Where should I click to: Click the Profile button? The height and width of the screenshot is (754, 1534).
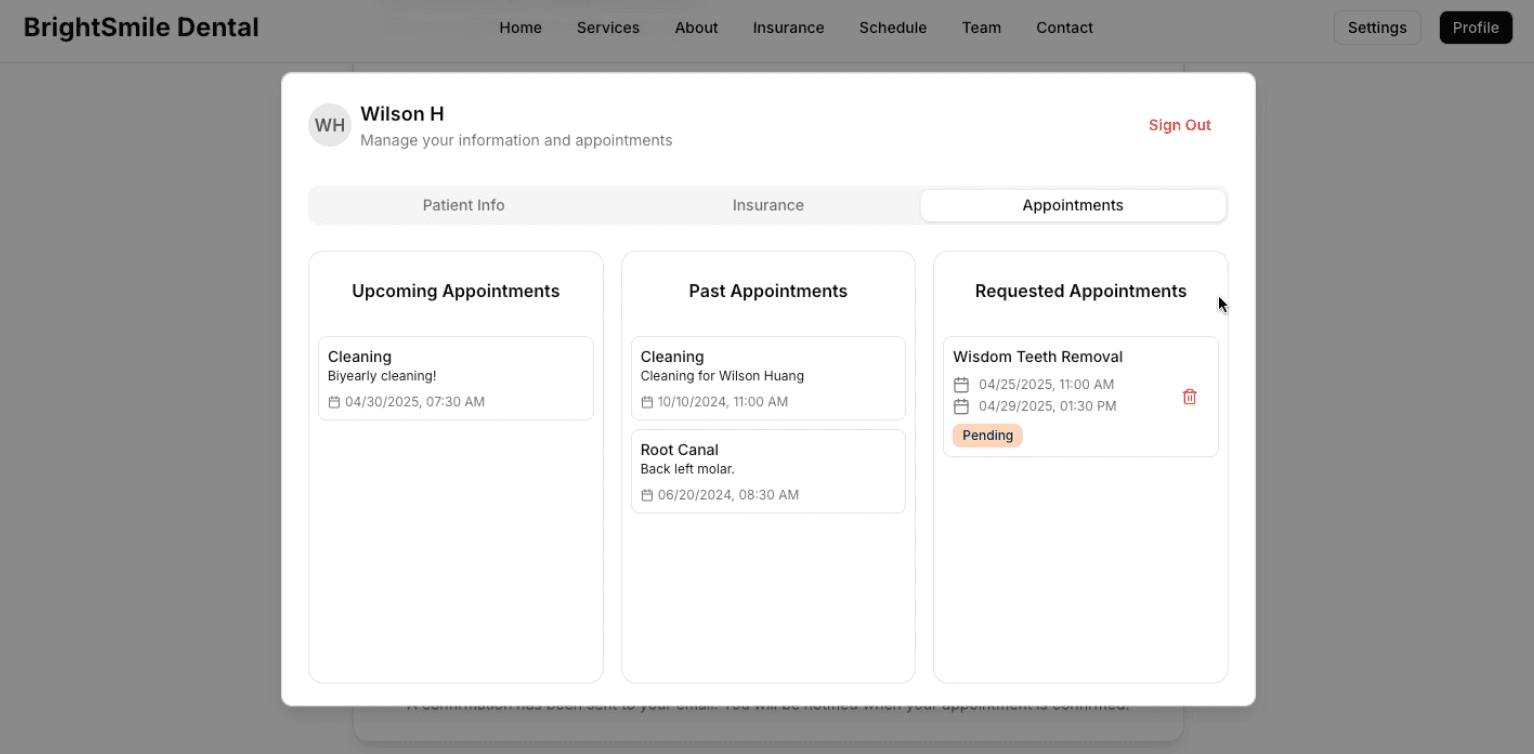click(x=1475, y=28)
